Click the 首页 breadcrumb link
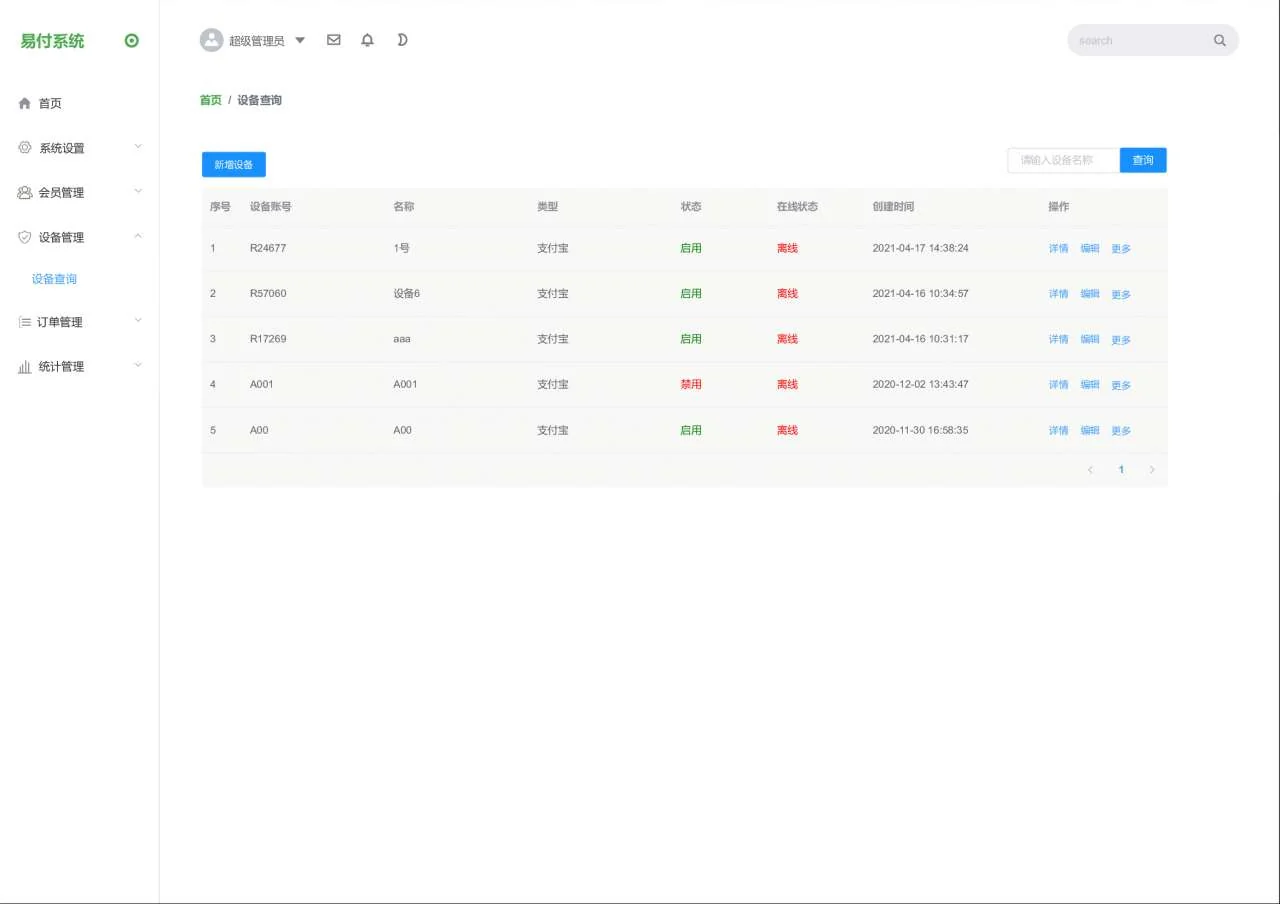Screen dimensions: 1280x904 pos(210,100)
